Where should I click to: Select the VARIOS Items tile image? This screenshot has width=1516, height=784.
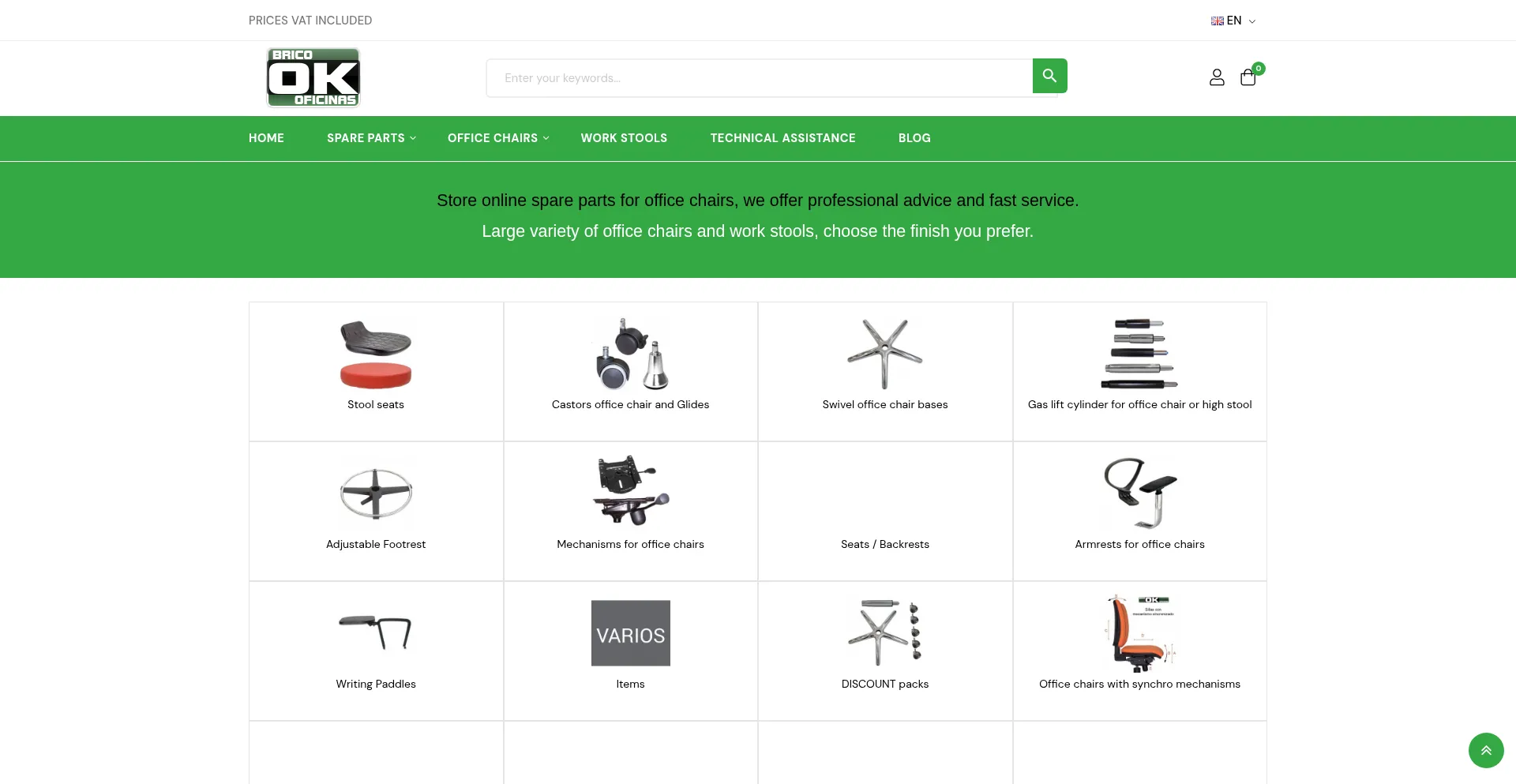(x=630, y=633)
